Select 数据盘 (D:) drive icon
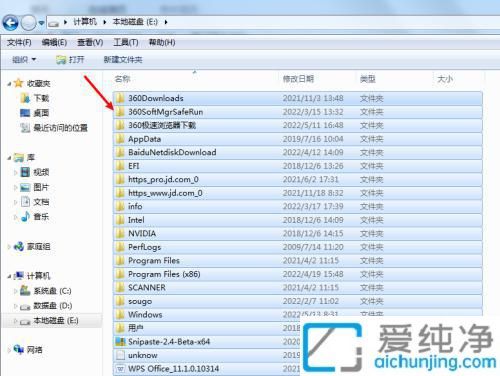Viewport: 500px width, 376px height. [x=25, y=306]
